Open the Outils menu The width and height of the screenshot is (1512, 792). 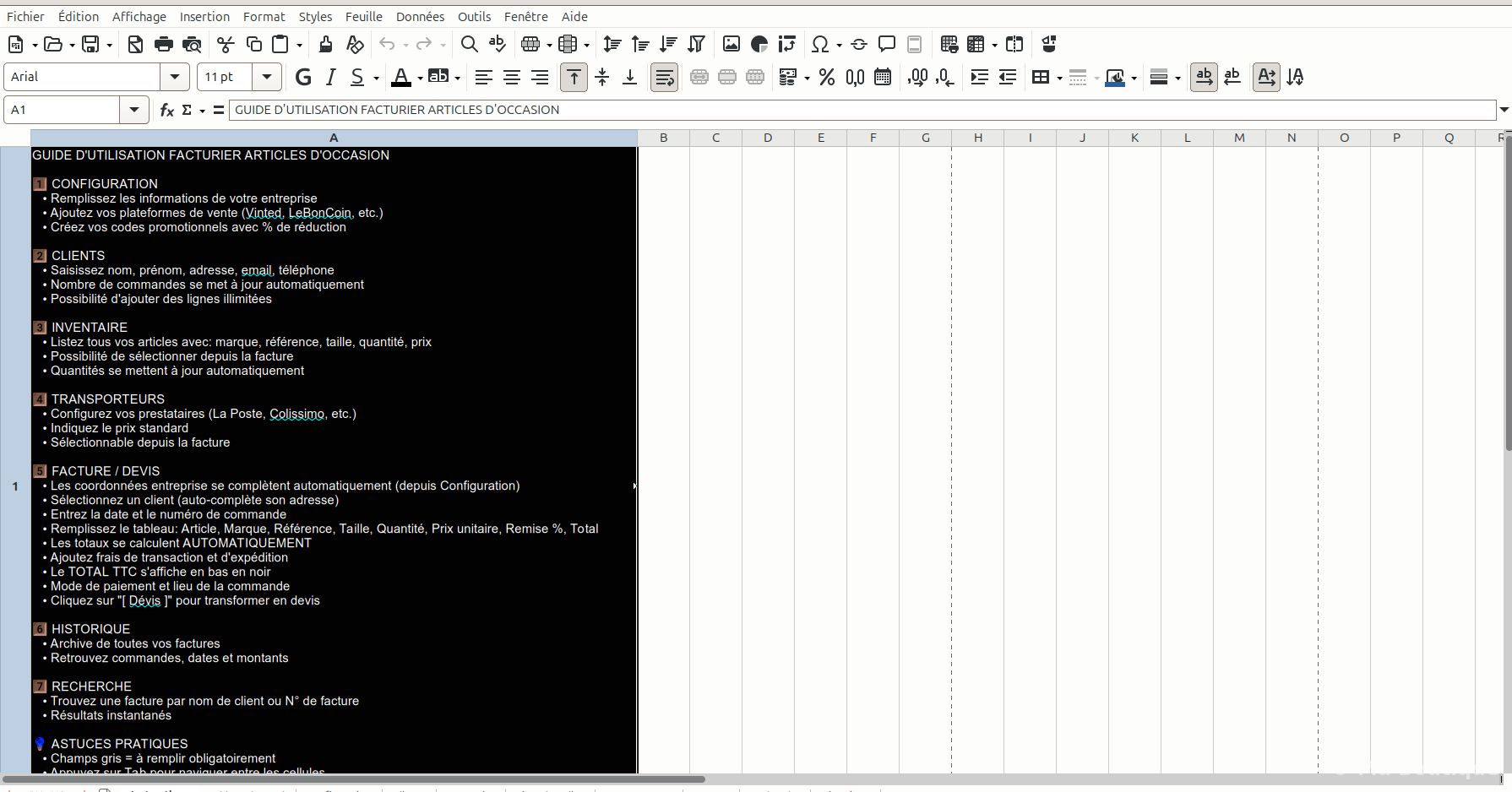coord(474,17)
